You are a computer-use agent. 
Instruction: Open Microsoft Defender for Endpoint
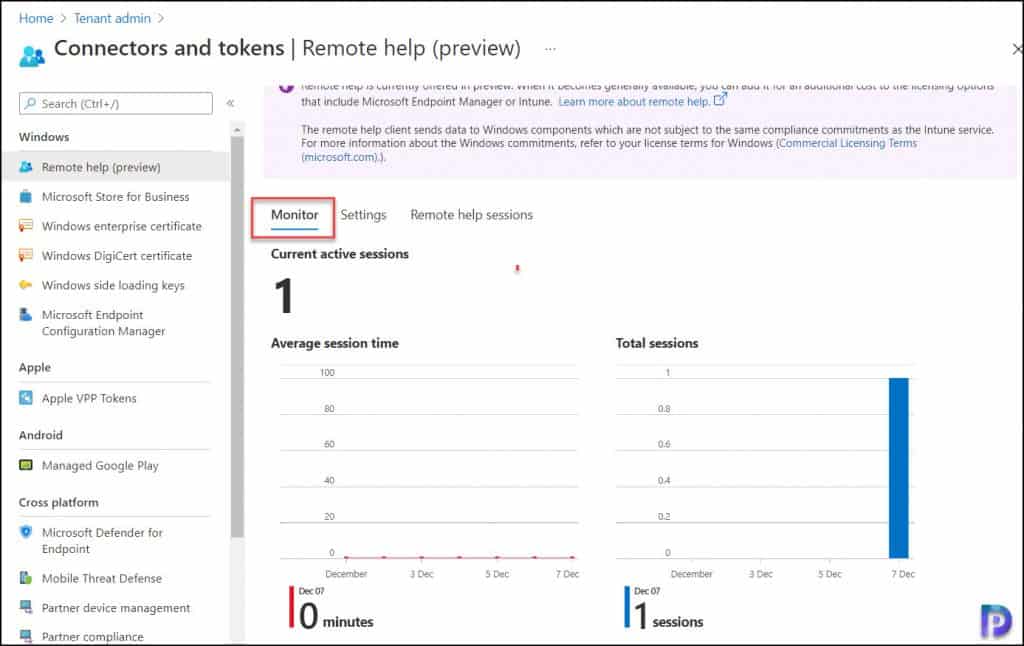point(102,540)
